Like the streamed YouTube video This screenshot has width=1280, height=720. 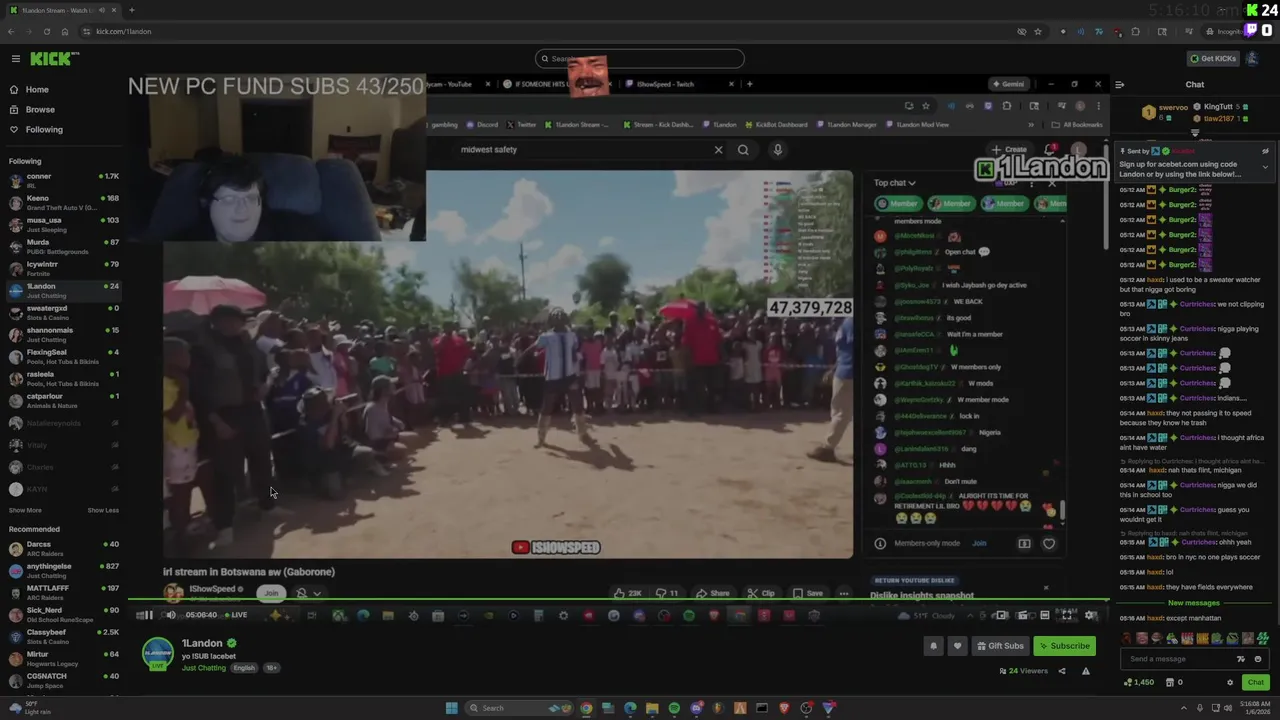coord(629,593)
